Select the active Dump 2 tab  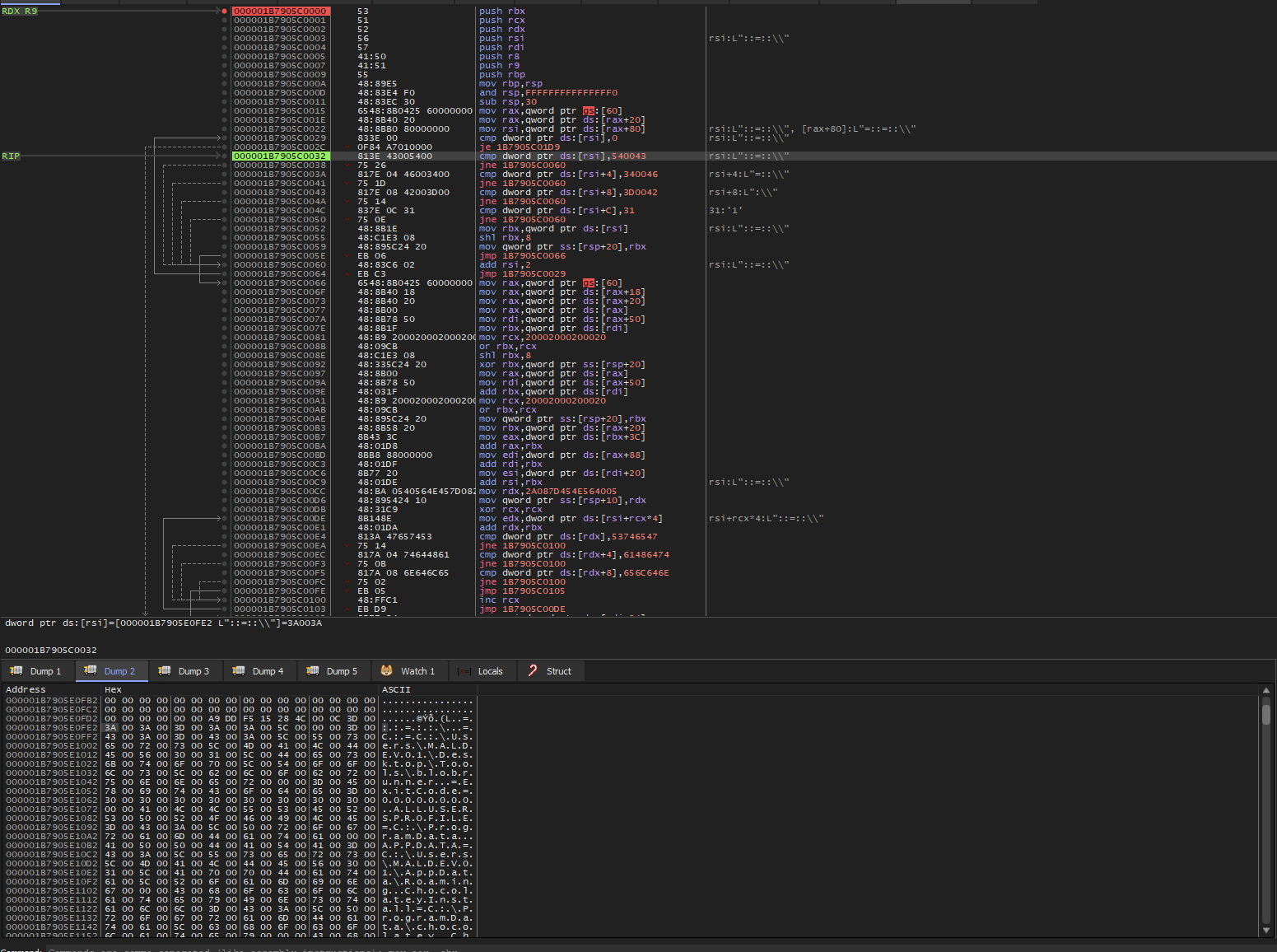pos(111,671)
